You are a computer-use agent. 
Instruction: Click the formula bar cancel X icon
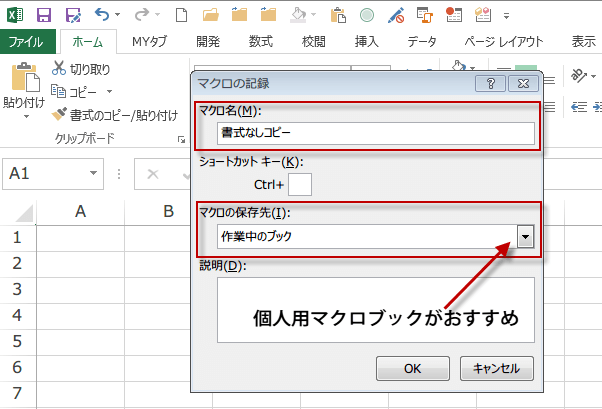point(153,174)
